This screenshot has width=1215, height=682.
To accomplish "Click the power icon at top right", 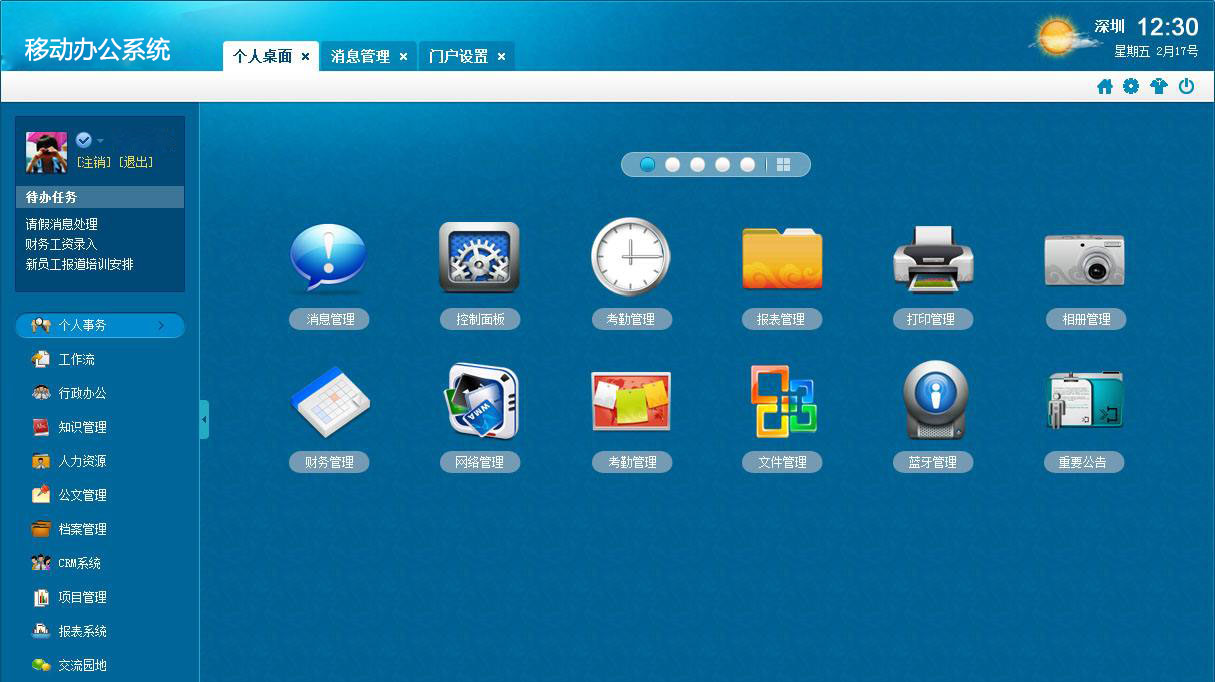I will coord(1187,87).
